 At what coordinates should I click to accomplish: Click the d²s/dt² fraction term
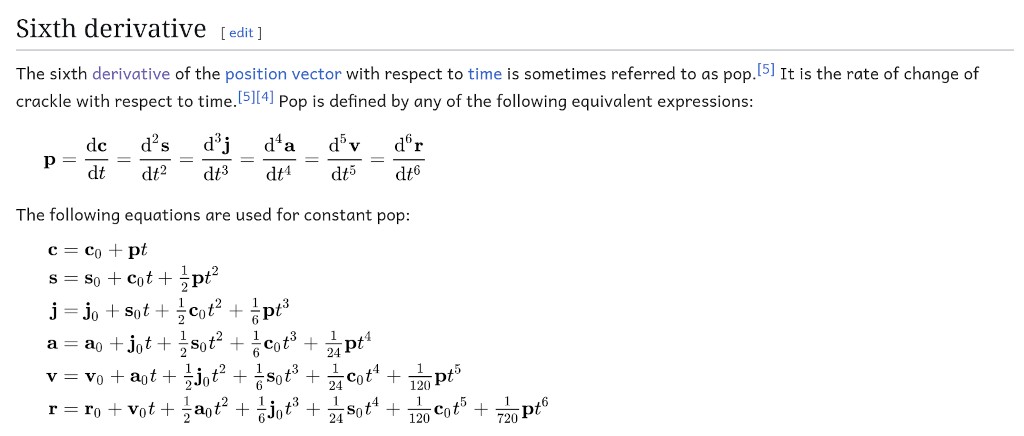pyautogui.click(x=155, y=161)
